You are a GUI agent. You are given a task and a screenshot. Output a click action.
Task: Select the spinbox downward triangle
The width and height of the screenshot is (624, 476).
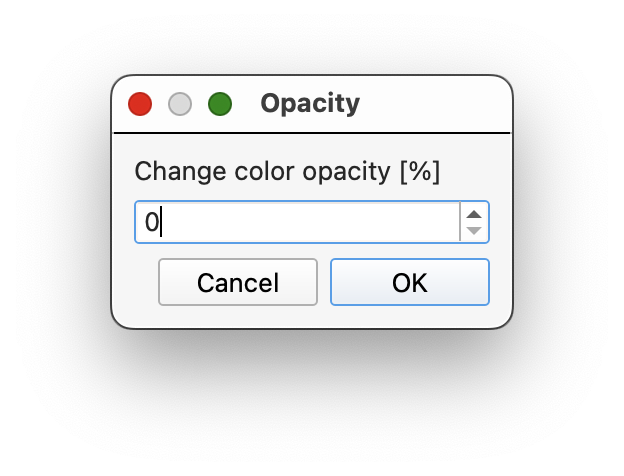(474, 231)
